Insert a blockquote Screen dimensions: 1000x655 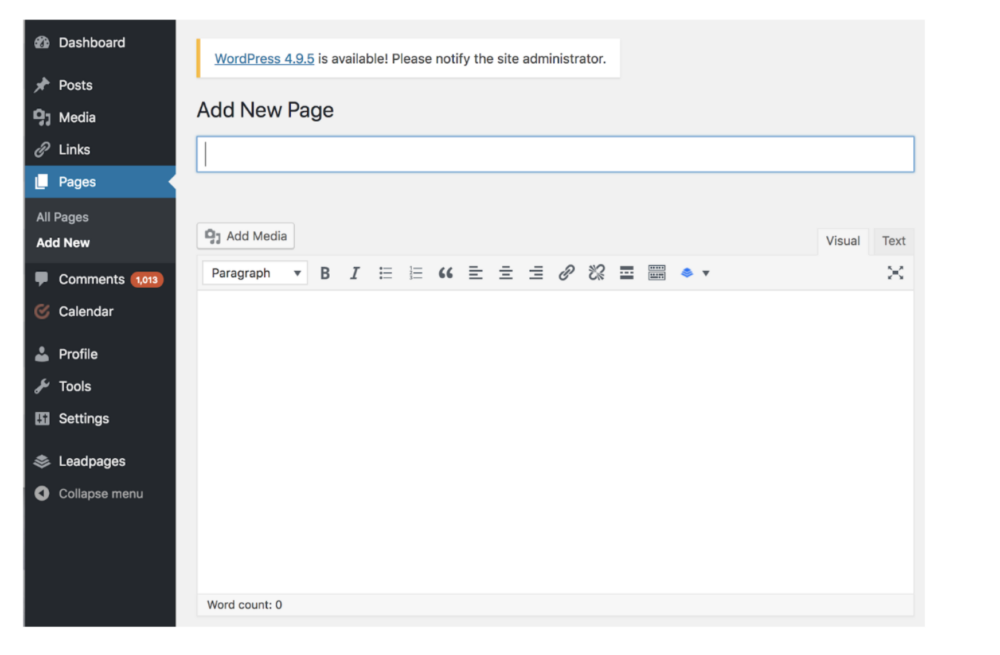tap(445, 273)
